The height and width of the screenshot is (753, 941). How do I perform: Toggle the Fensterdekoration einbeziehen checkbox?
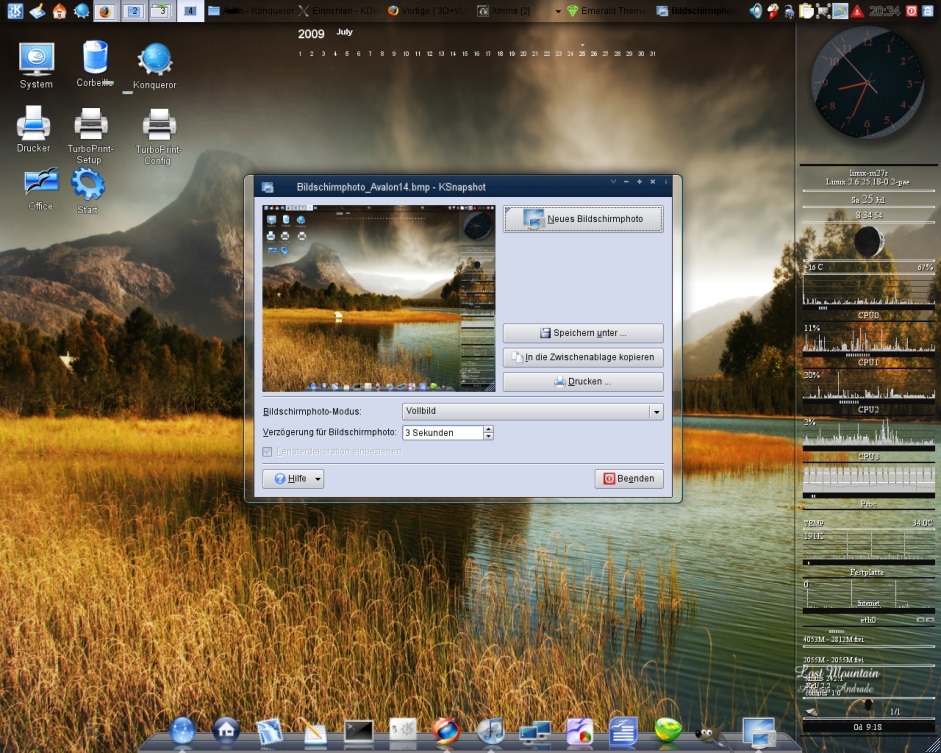click(x=267, y=452)
